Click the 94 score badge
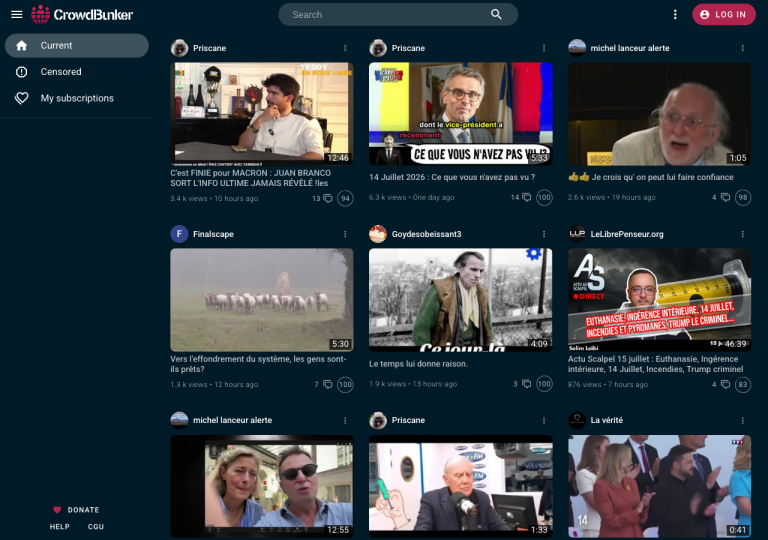The width and height of the screenshot is (768, 540). (x=345, y=198)
